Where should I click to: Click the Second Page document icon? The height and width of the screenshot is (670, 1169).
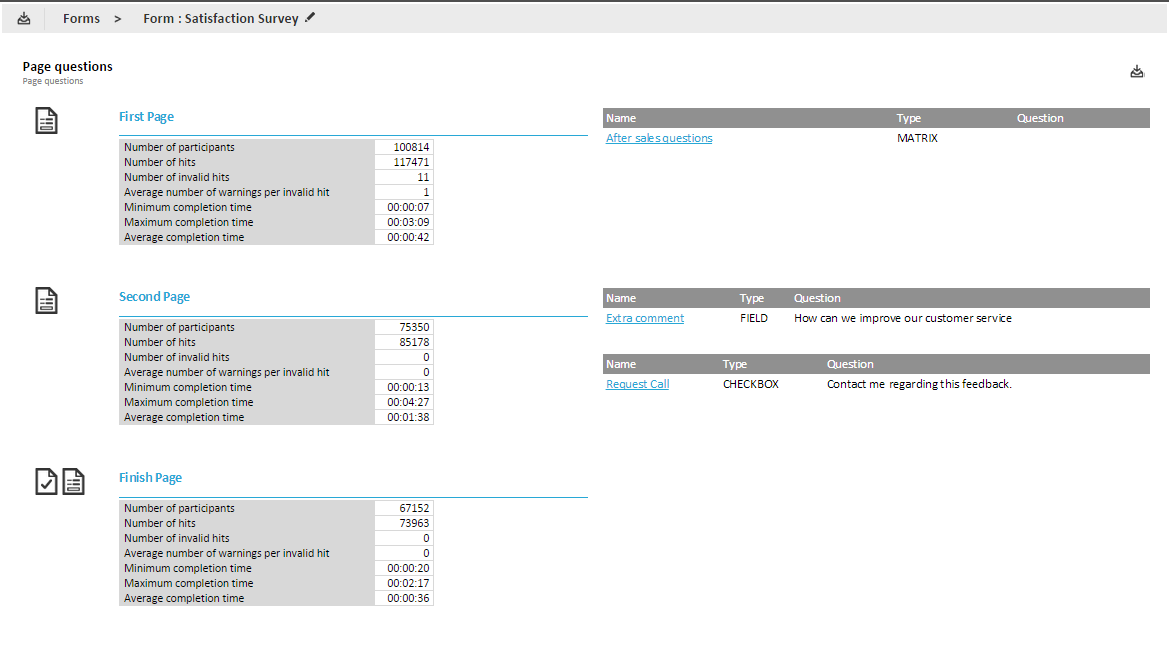[x=47, y=300]
